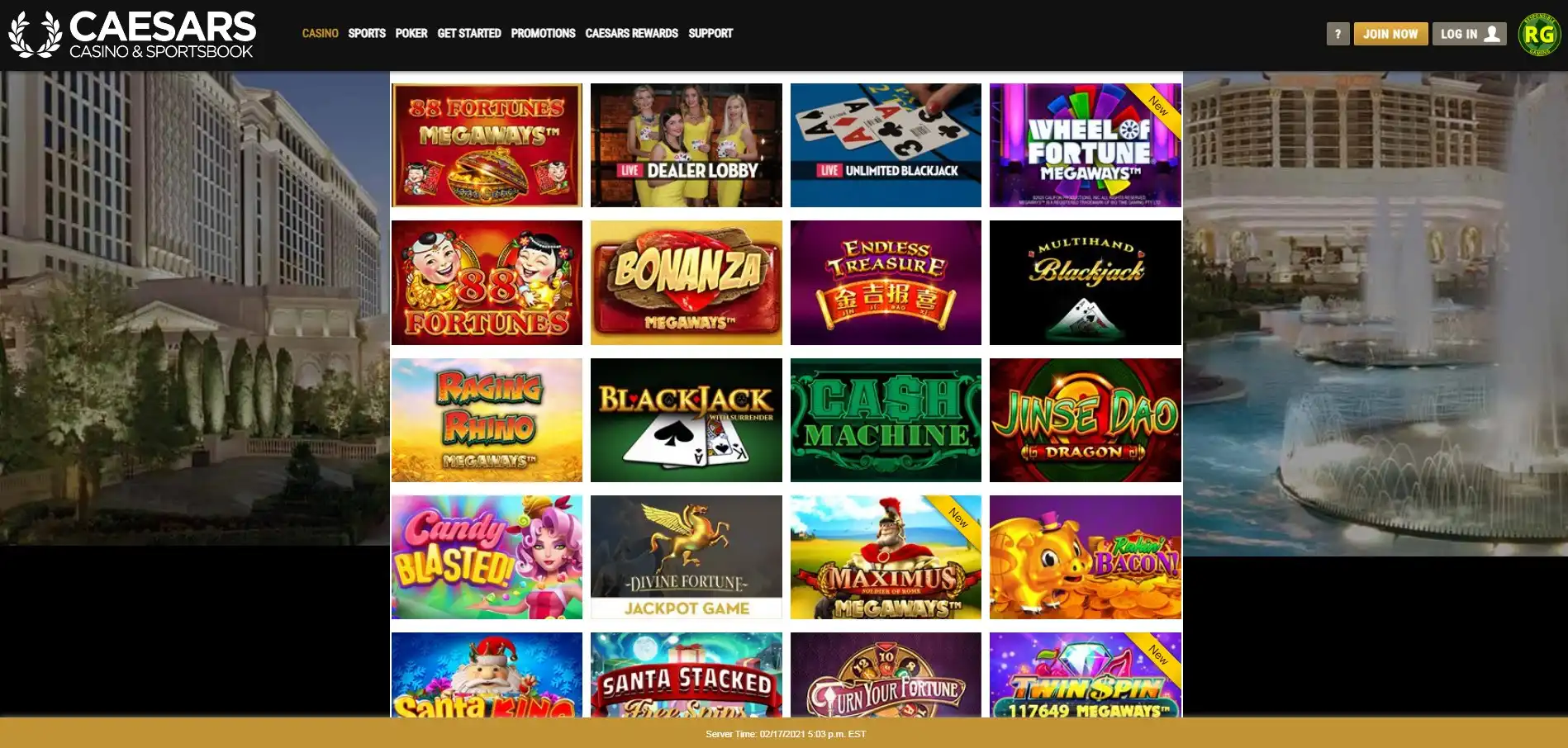
Task: Launch Live Unlimited Blackjack game
Action: point(886,145)
